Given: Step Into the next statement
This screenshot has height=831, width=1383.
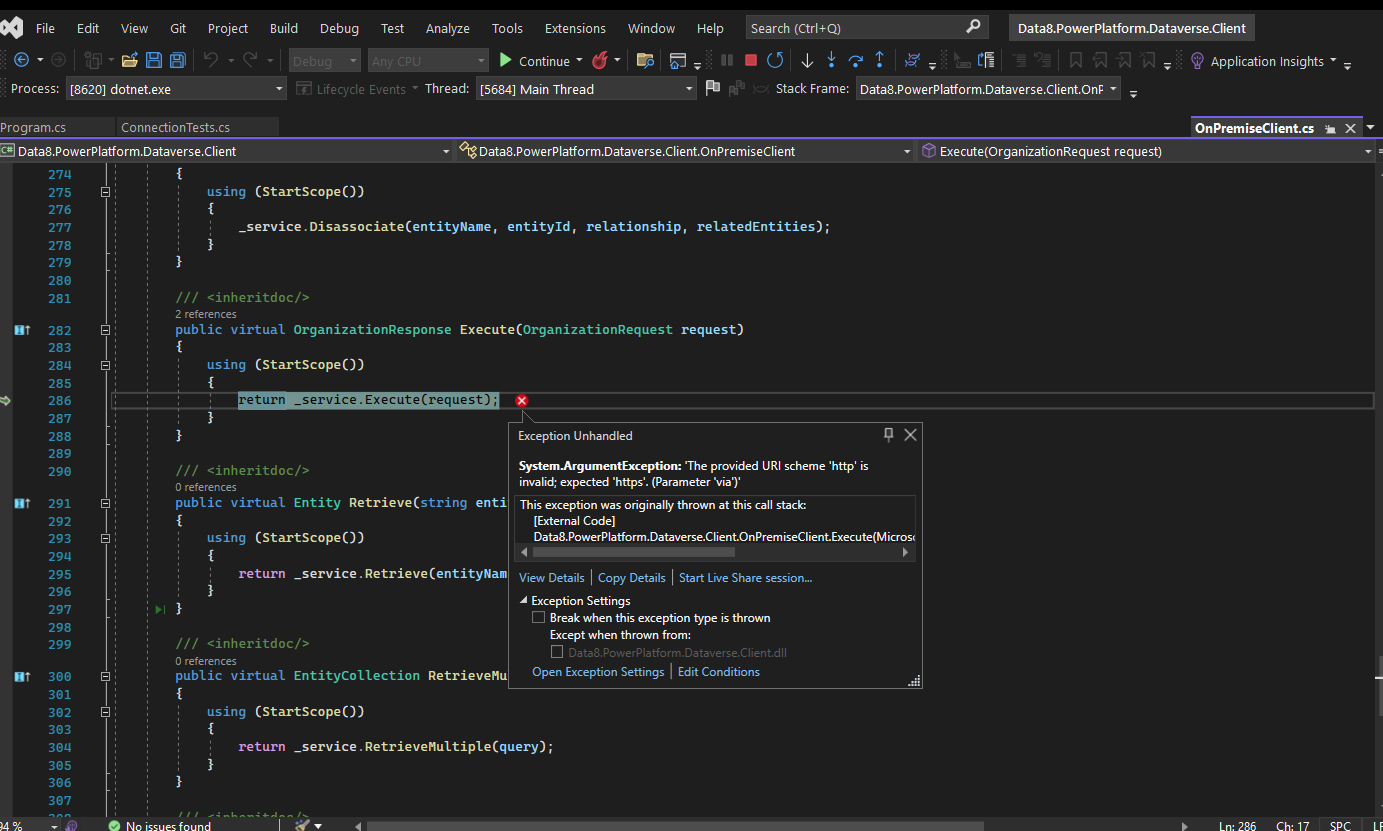Looking at the screenshot, I should 830,60.
